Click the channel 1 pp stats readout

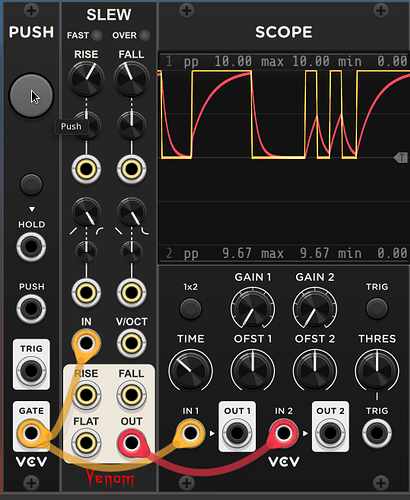[284, 61]
